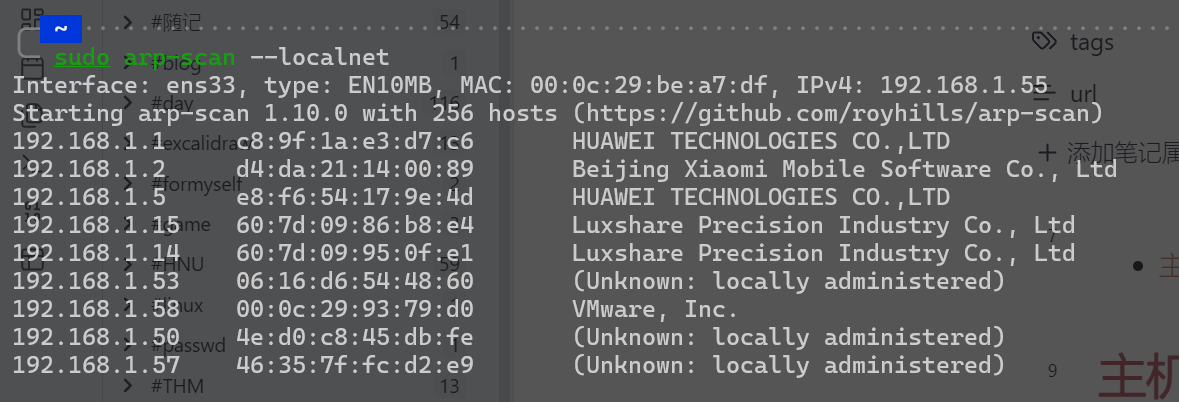The width and height of the screenshot is (1179, 402).
Task: Click the VMware, Inc. result line
Action: 656,309
